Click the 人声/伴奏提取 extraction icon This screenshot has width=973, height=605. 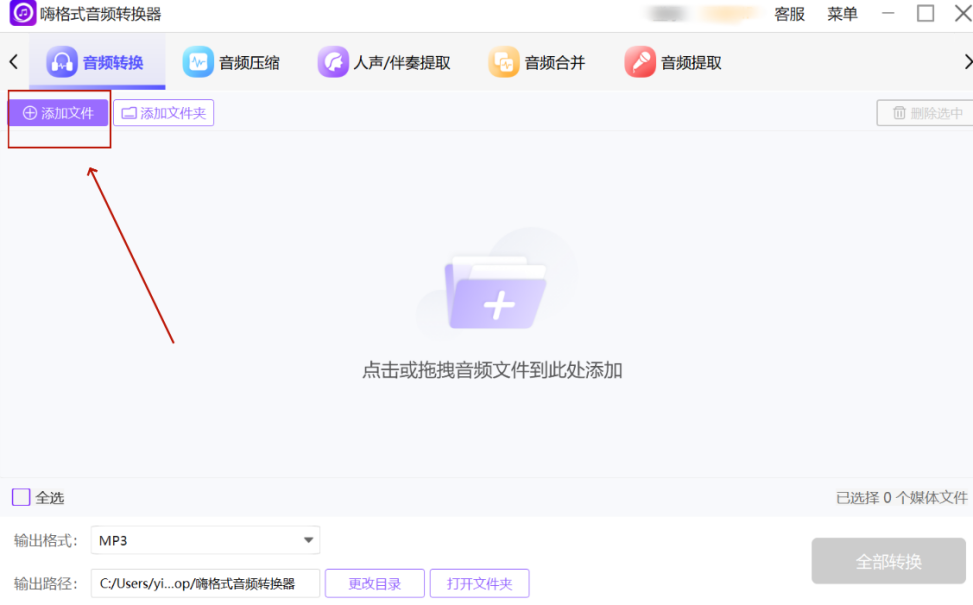(x=333, y=61)
